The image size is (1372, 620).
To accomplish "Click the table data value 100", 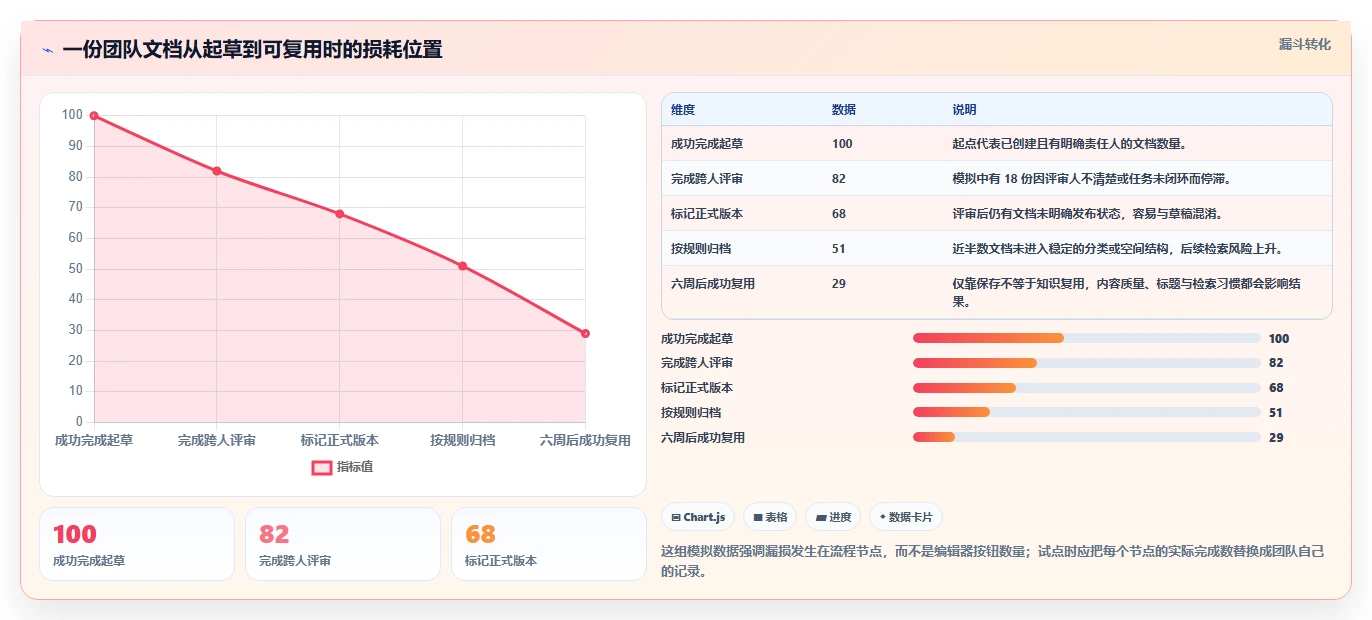I will tap(842, 144).
